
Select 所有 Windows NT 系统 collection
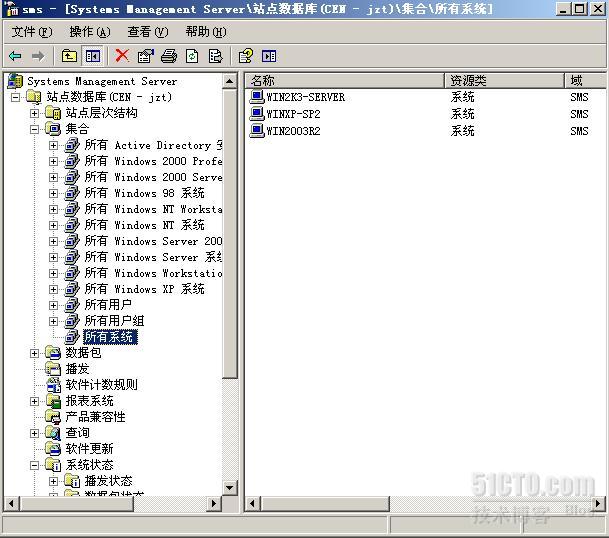(144, 225)
